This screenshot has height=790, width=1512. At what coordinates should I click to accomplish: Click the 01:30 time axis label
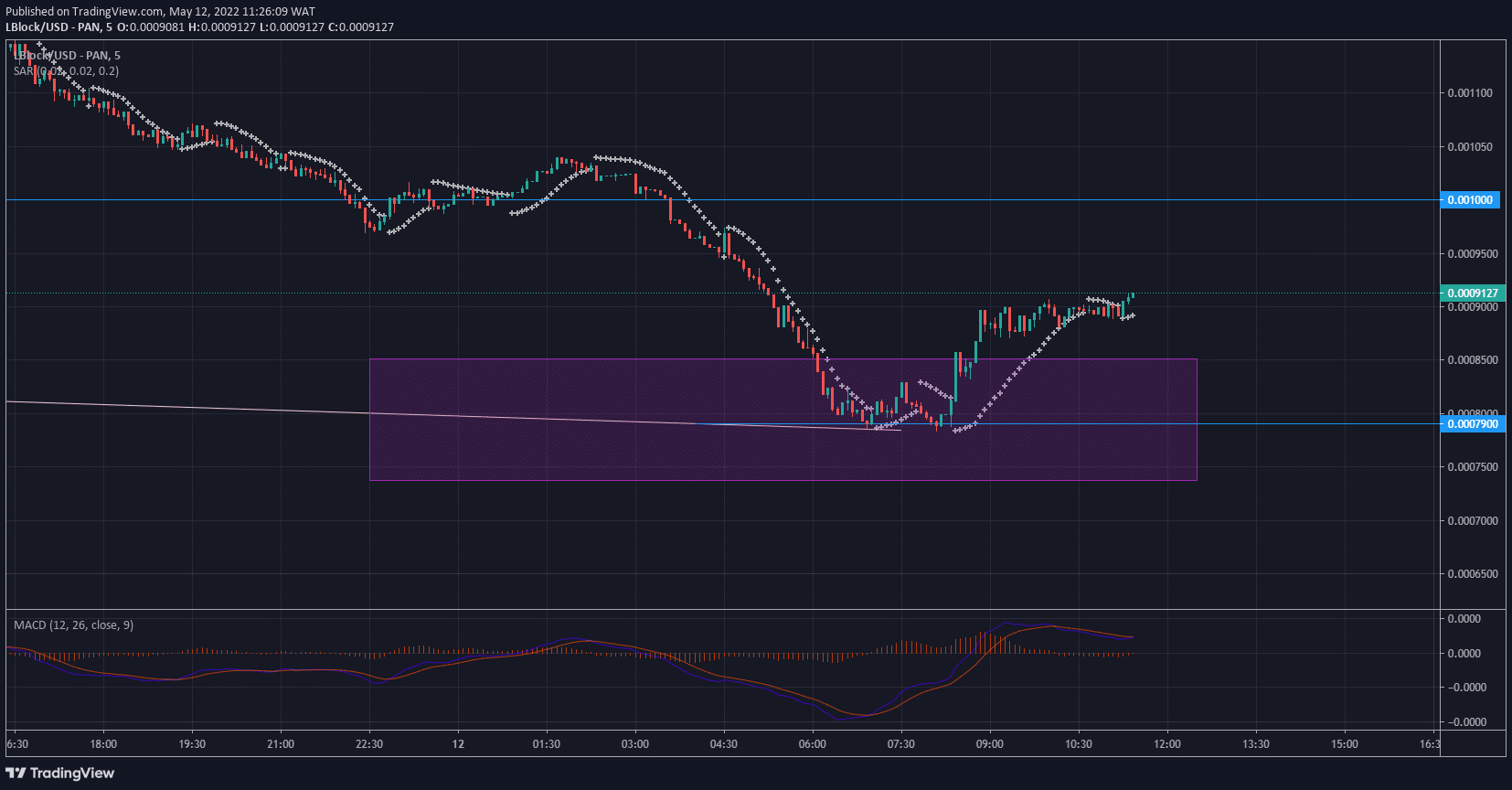click(547, 744)
